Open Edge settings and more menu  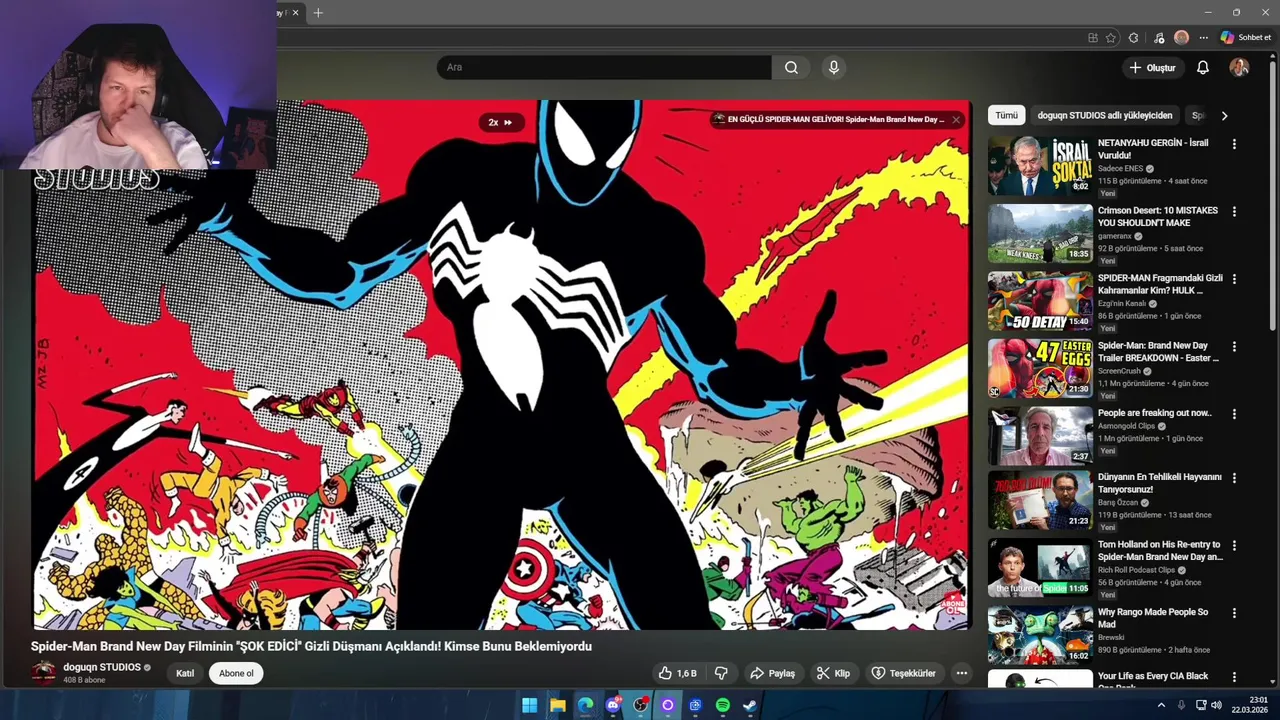(1204, 38)
